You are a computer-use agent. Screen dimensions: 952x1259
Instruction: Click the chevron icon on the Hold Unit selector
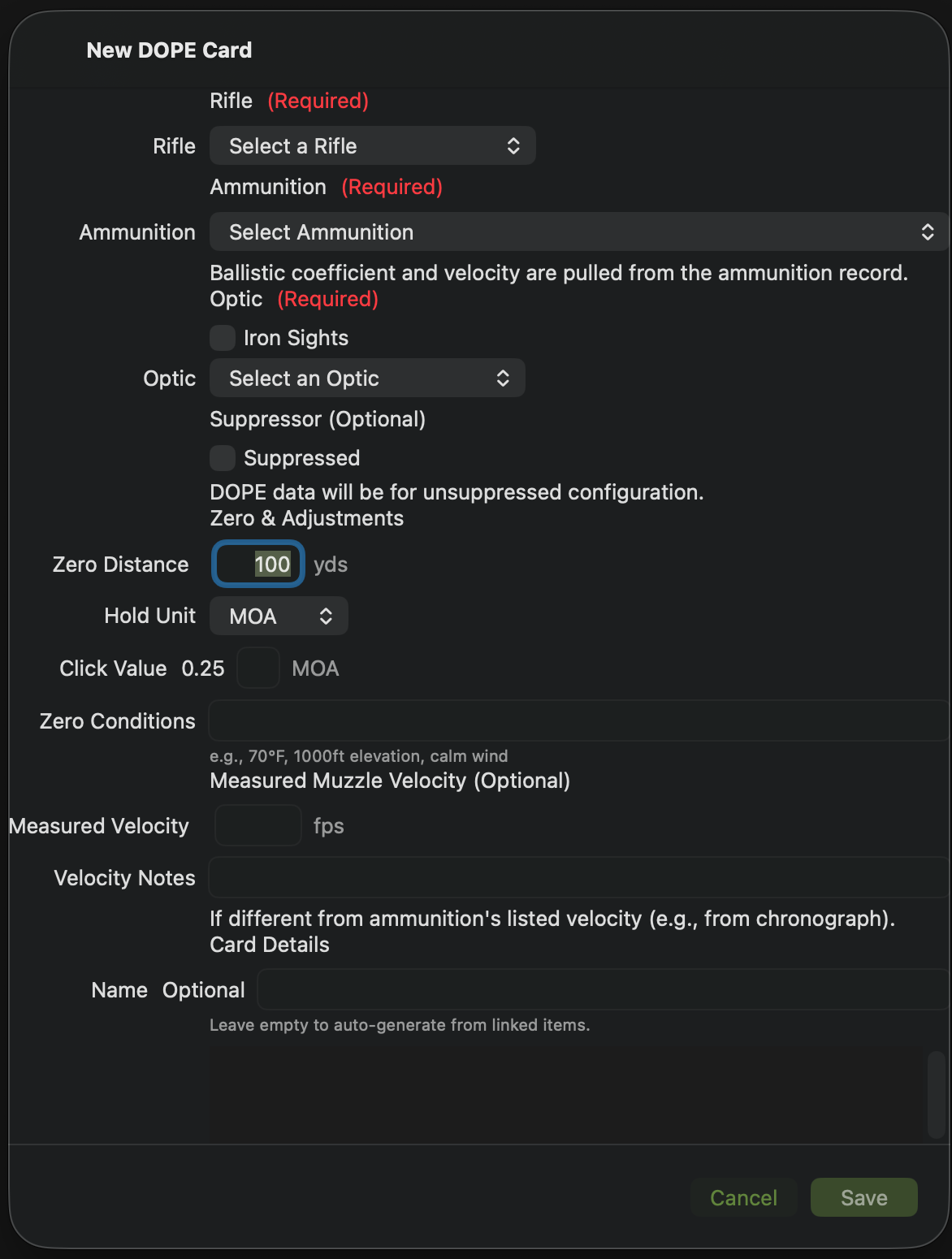326,616
